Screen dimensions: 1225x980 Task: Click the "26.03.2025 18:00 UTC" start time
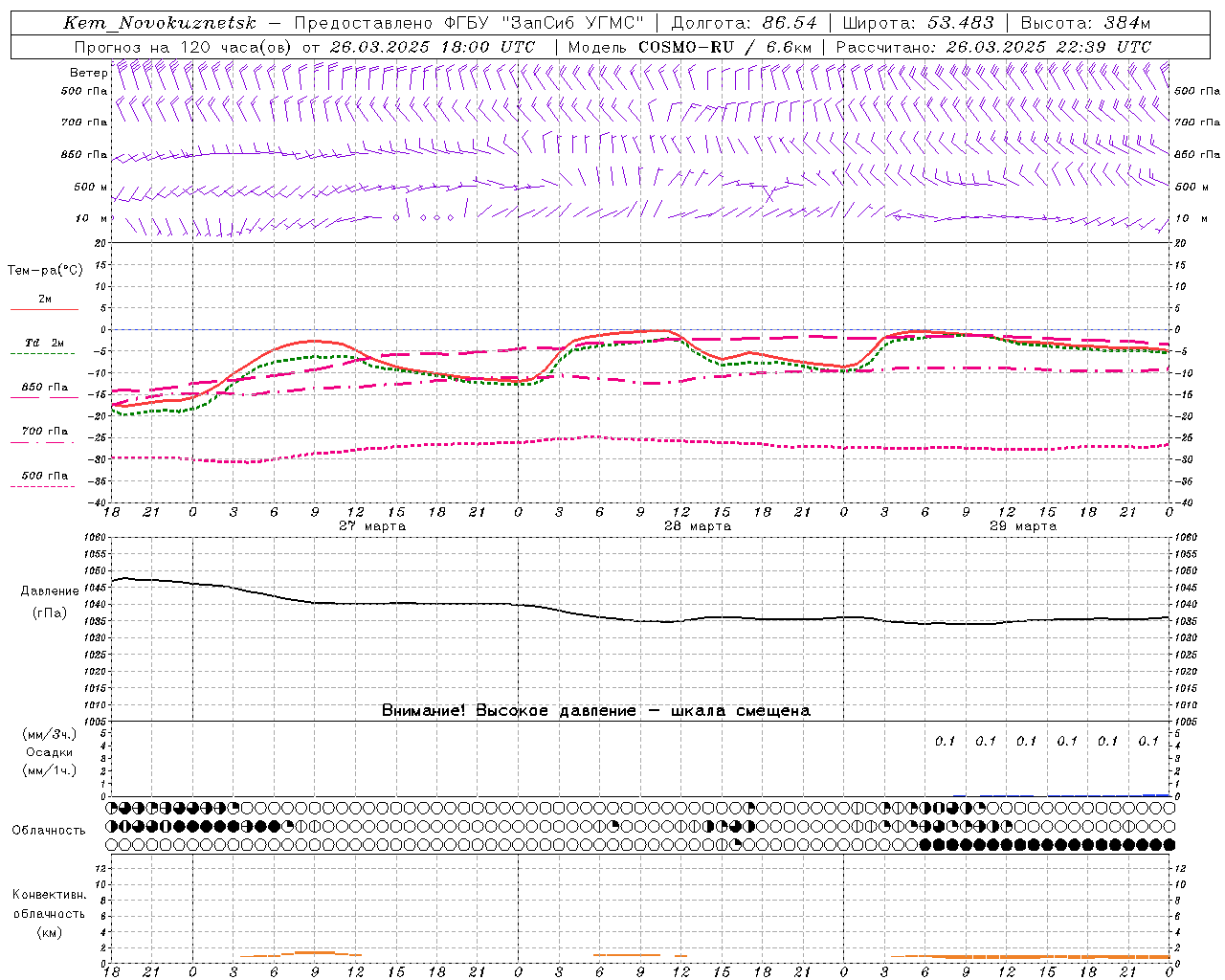coord(433,47)
